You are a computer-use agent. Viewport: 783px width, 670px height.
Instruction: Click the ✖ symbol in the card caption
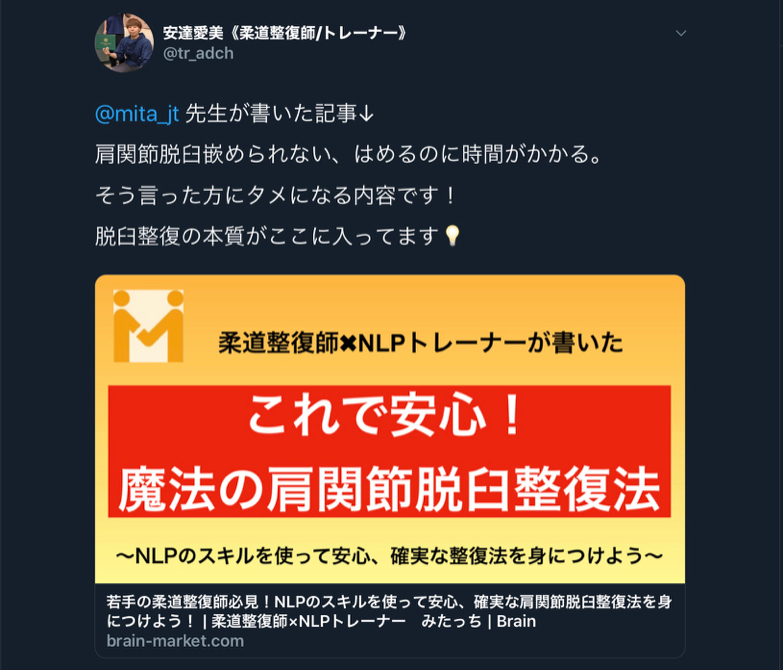[349, 343]
